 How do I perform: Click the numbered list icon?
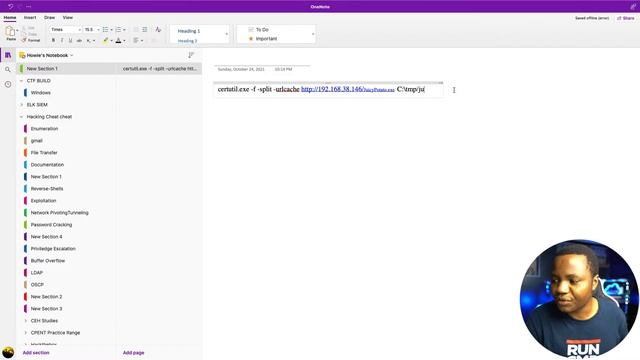118,29
